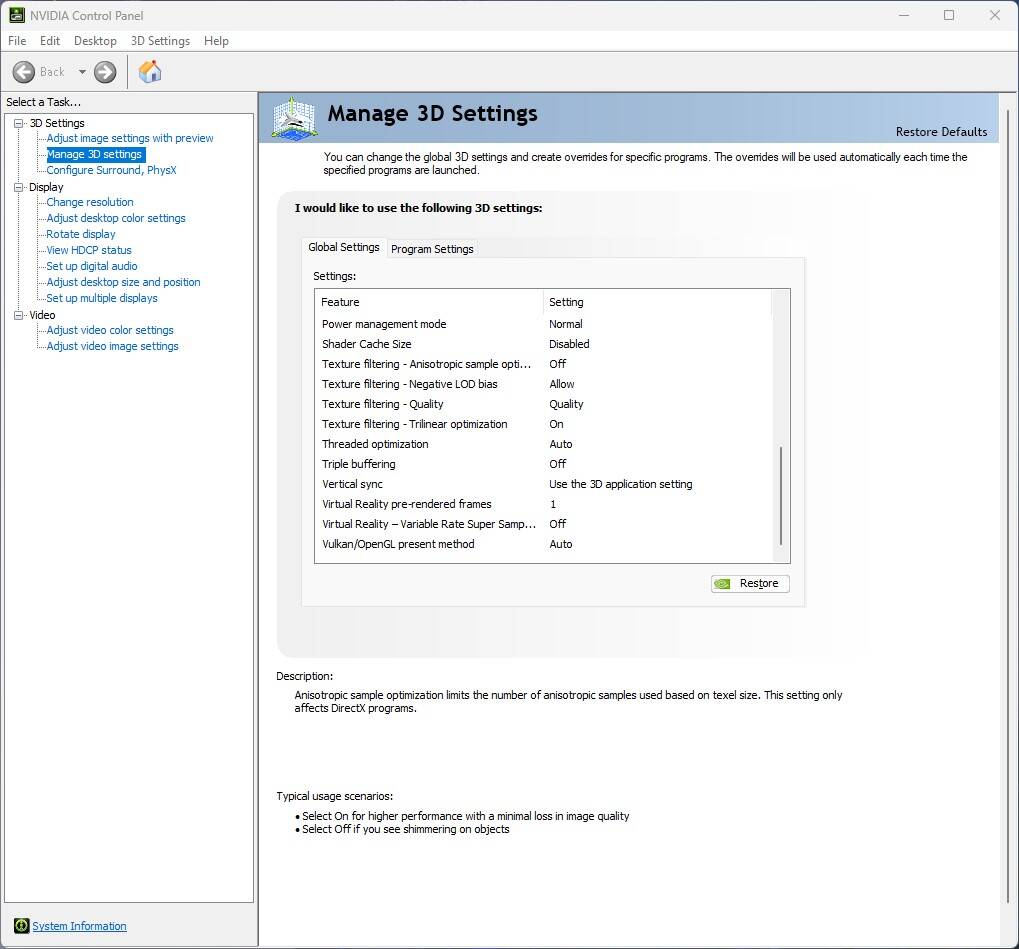Viewport: 1019px width, 949px height.
Task: Select the Triple buffering setting row
Action: click(358, 464)
